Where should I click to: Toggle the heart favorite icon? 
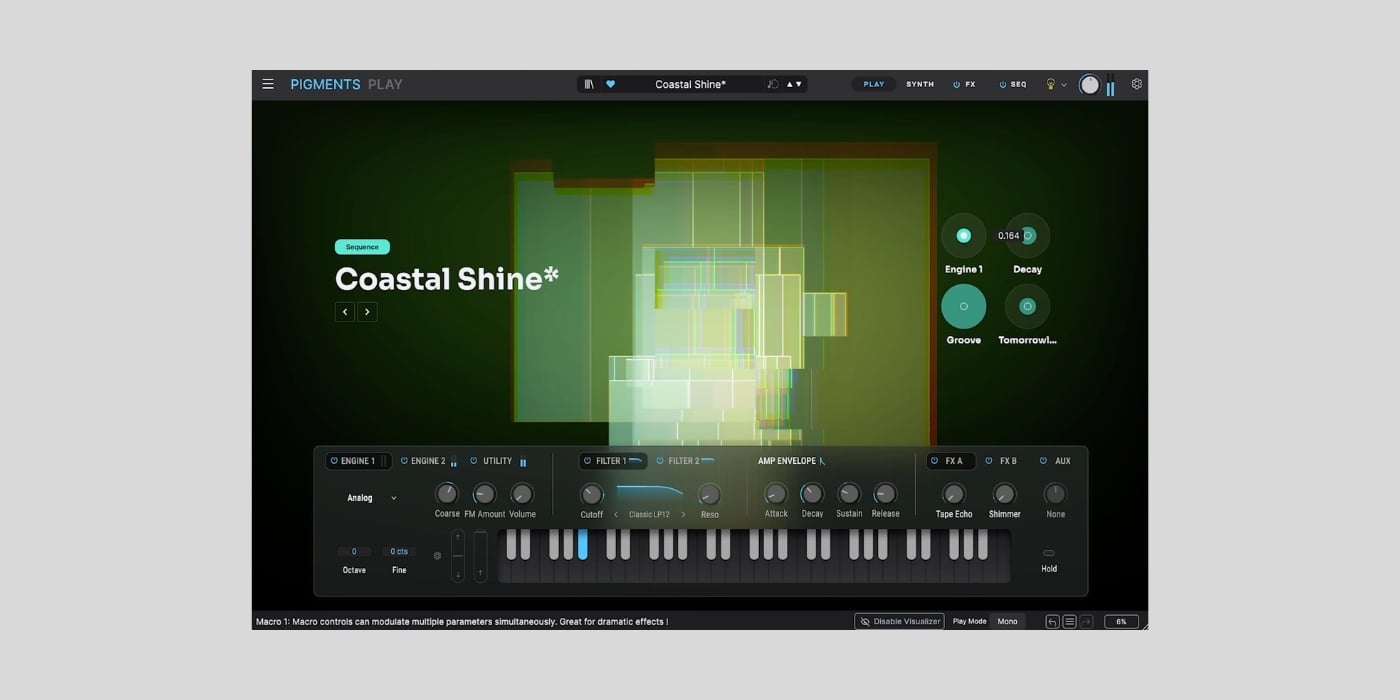[x=610, y=84]
